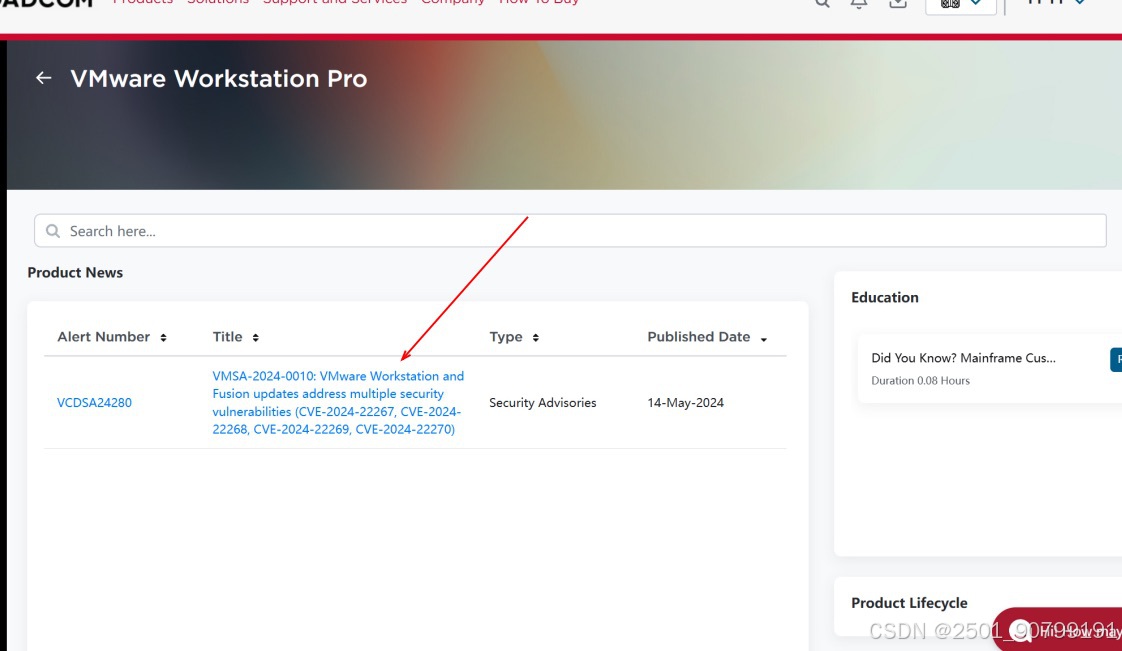Click the 'VMware Workstation Pro' page title

point(219,79)
